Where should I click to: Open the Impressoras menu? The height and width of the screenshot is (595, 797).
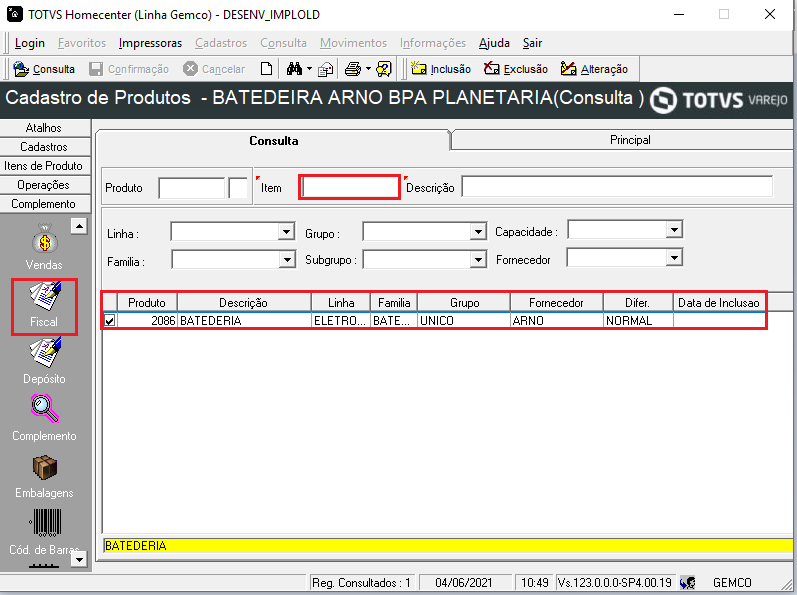150,43
